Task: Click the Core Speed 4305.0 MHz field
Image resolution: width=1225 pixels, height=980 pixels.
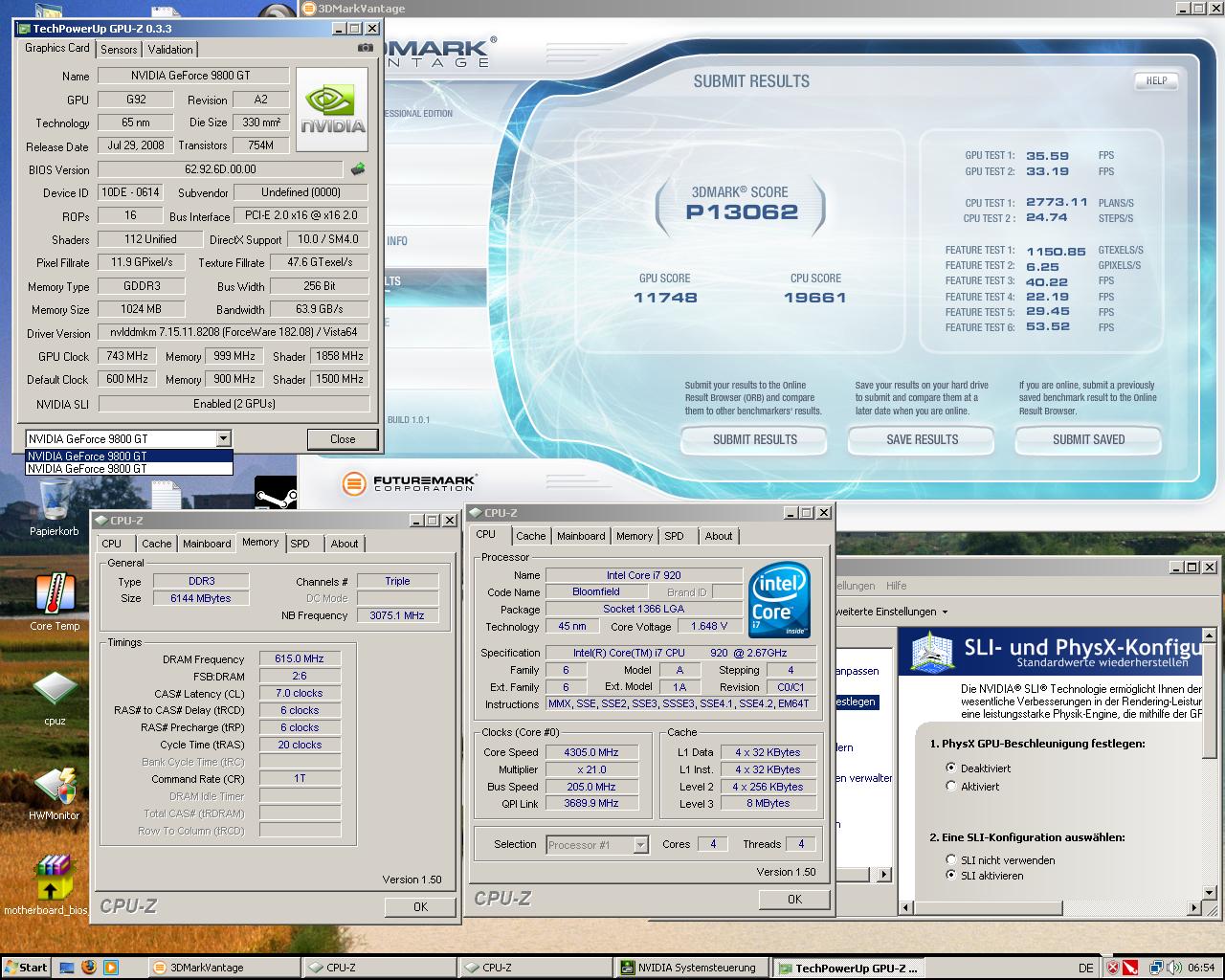Action: pyautogui.click(x=591, y=752)
